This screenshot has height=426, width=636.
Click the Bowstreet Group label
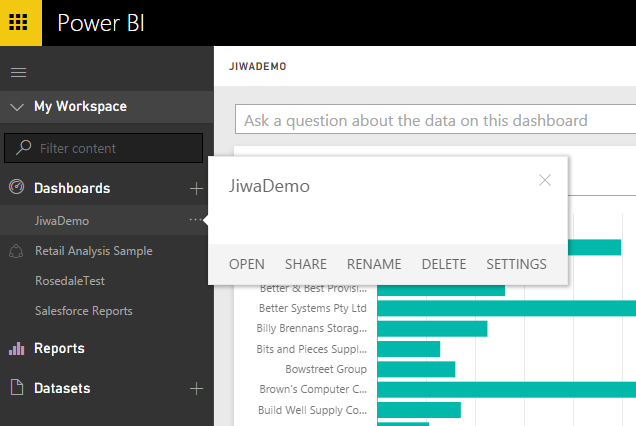tap(326, 369)
